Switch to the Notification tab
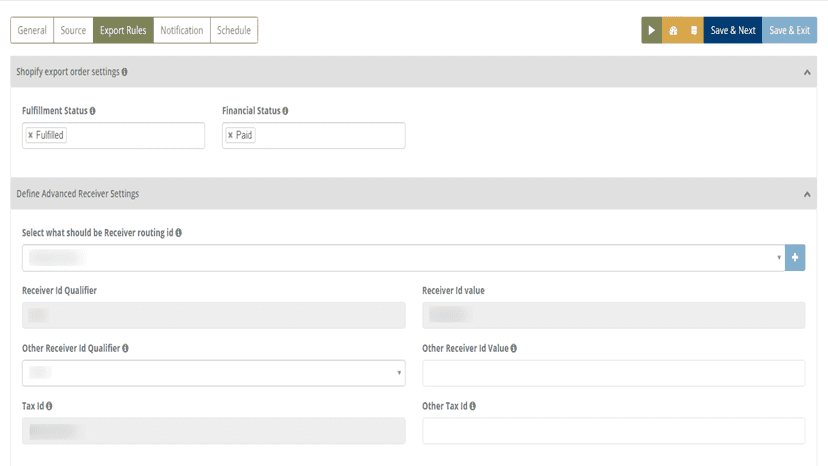 (182, 30)
